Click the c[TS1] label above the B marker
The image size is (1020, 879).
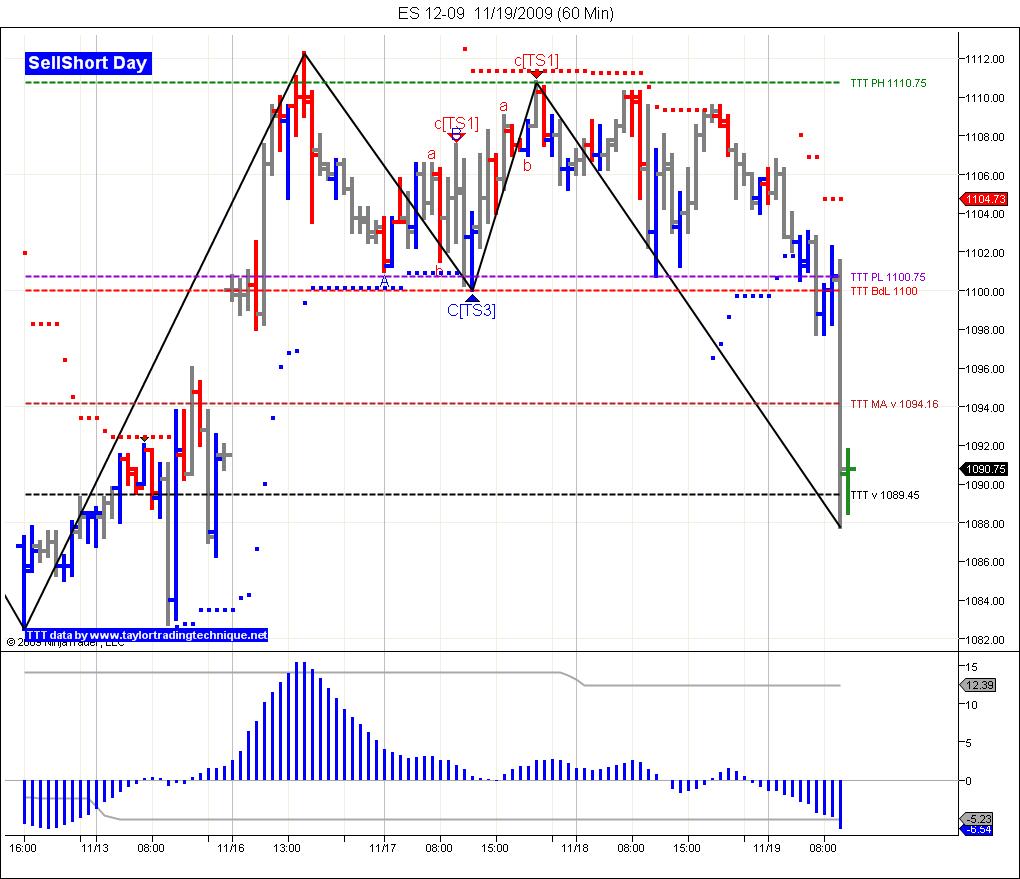coord(456,123)
